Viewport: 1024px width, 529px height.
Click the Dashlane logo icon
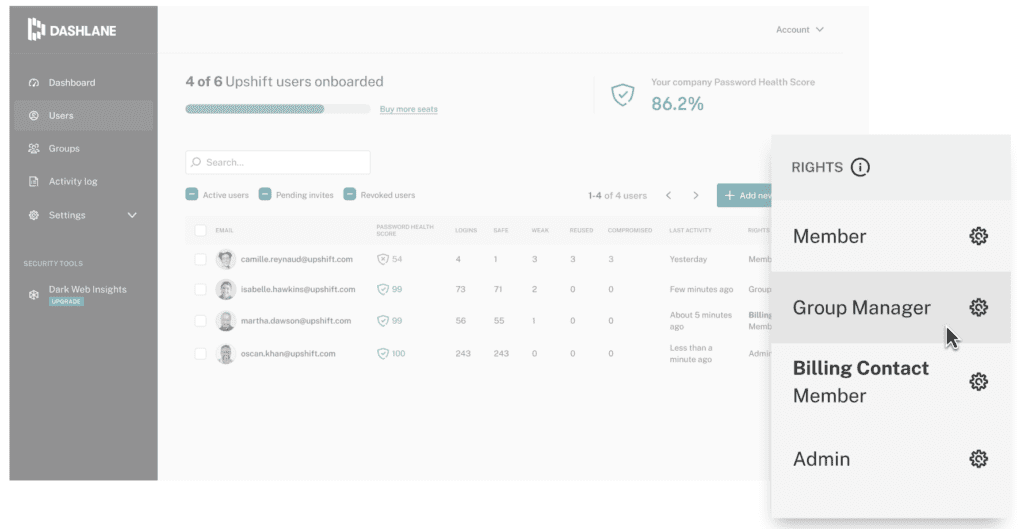(x=36, y=30)
